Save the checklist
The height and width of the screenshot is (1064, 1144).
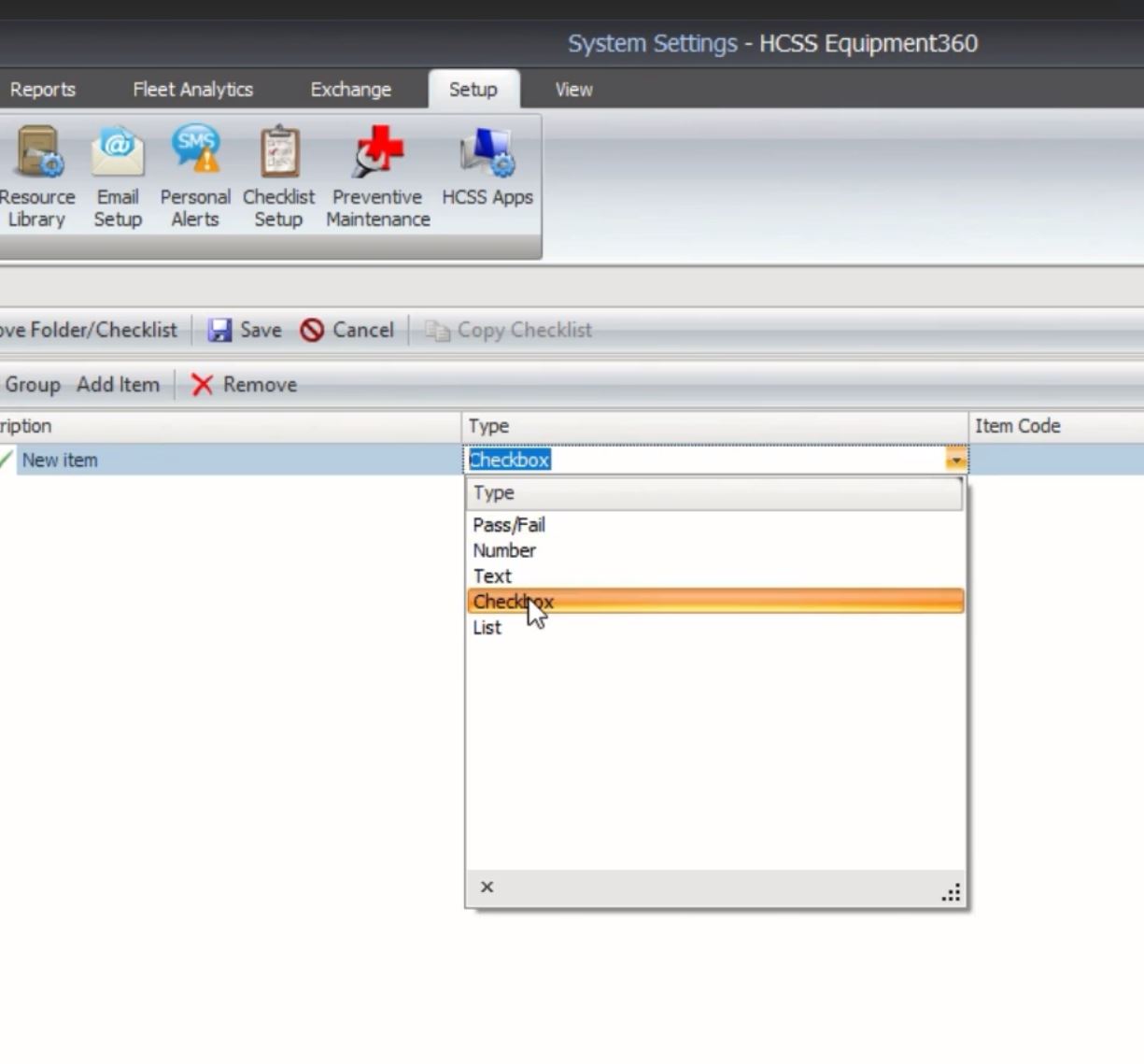coord(245,330)
